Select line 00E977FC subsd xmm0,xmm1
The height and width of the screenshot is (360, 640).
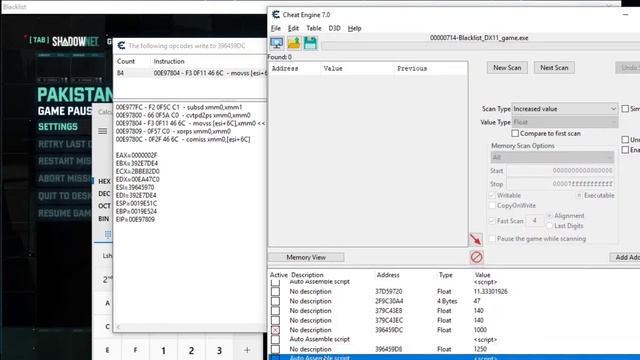[x=179, y=107]
